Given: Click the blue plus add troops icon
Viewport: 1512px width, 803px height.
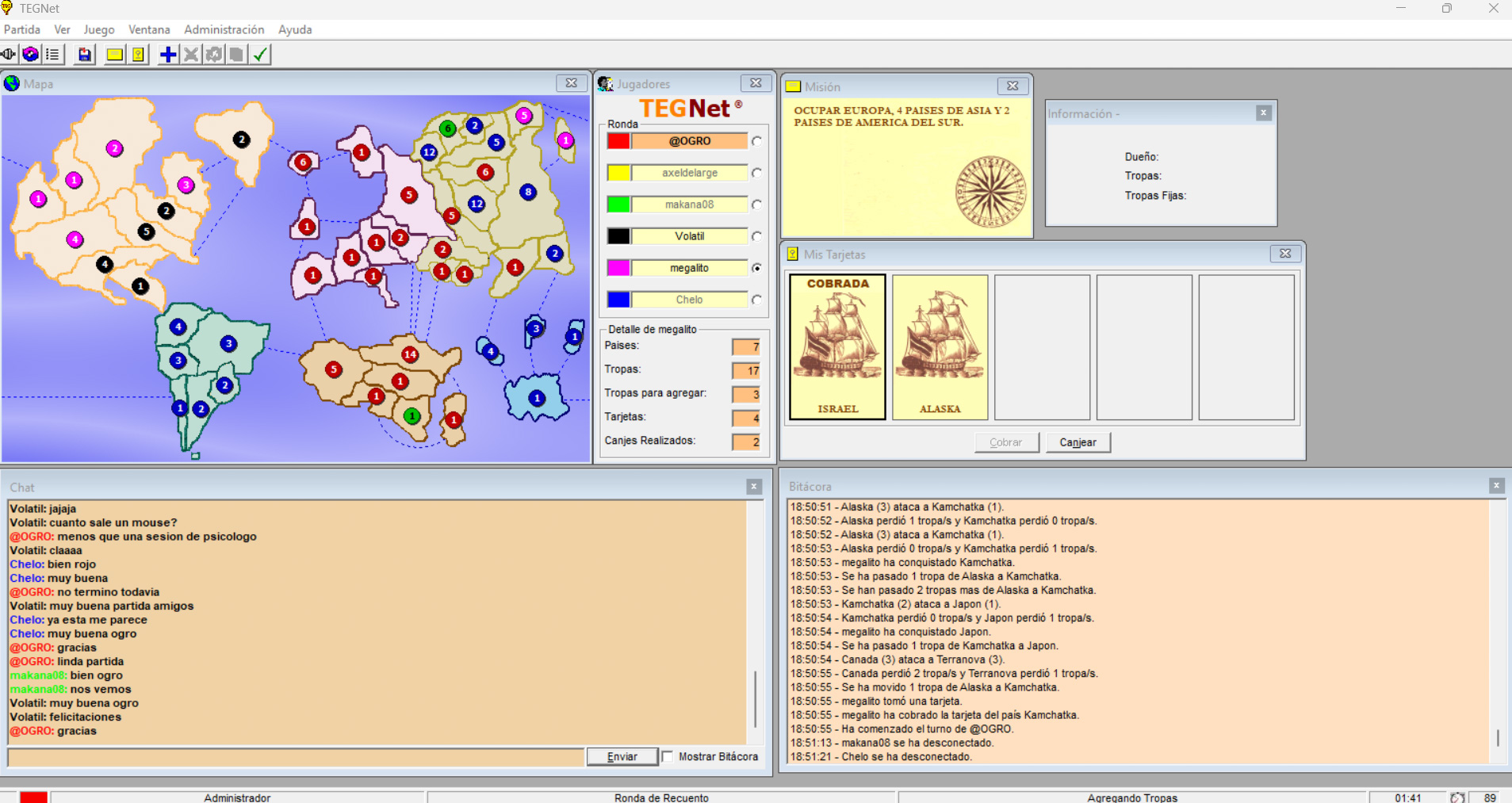Looking at the screenshot, I should point(168,55).
